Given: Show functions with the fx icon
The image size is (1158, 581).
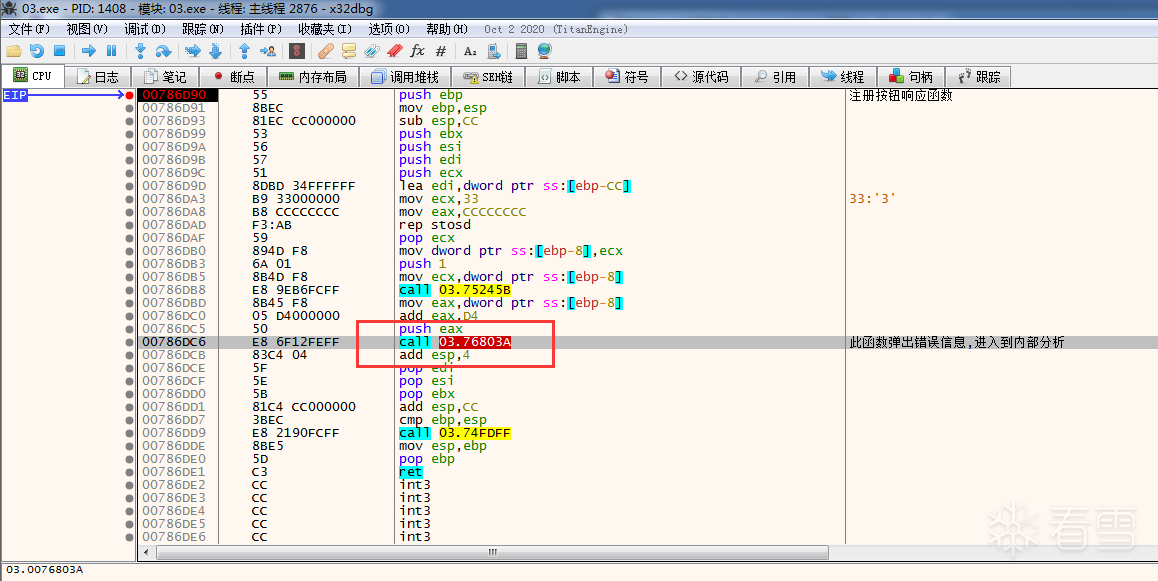Looking at the screenshot, I should coord(417,51).
